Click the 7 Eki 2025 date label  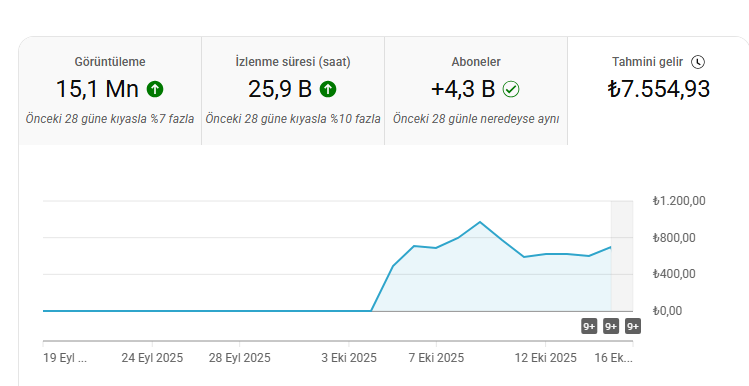pos(436,358)
